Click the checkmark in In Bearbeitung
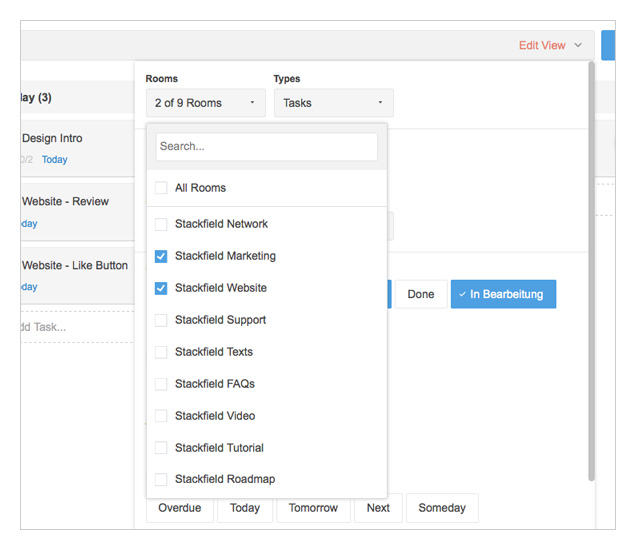Viewport: 636px width, 550px height. (462, 294)
